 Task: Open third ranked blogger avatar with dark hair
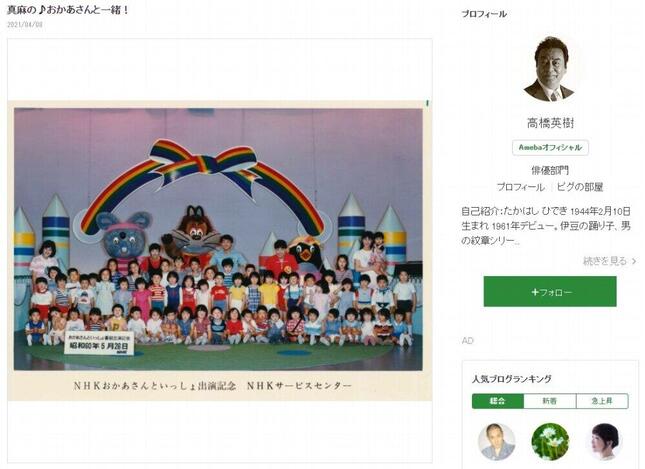click(603, 442)
